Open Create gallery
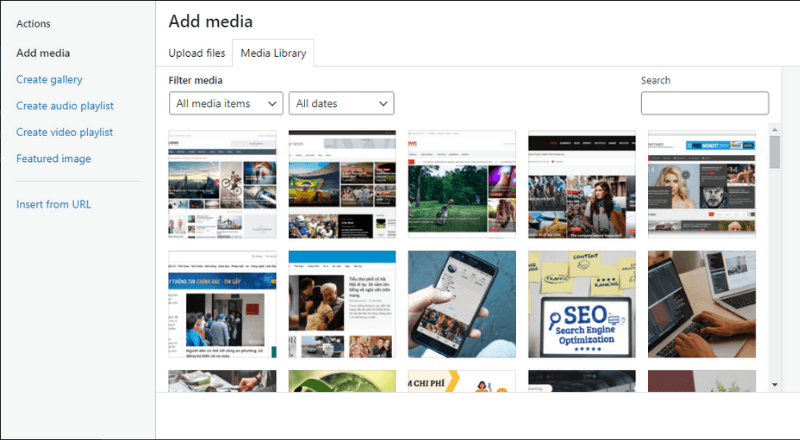The height and width of the screenshot is (440, 800). [x=49, y=80]
